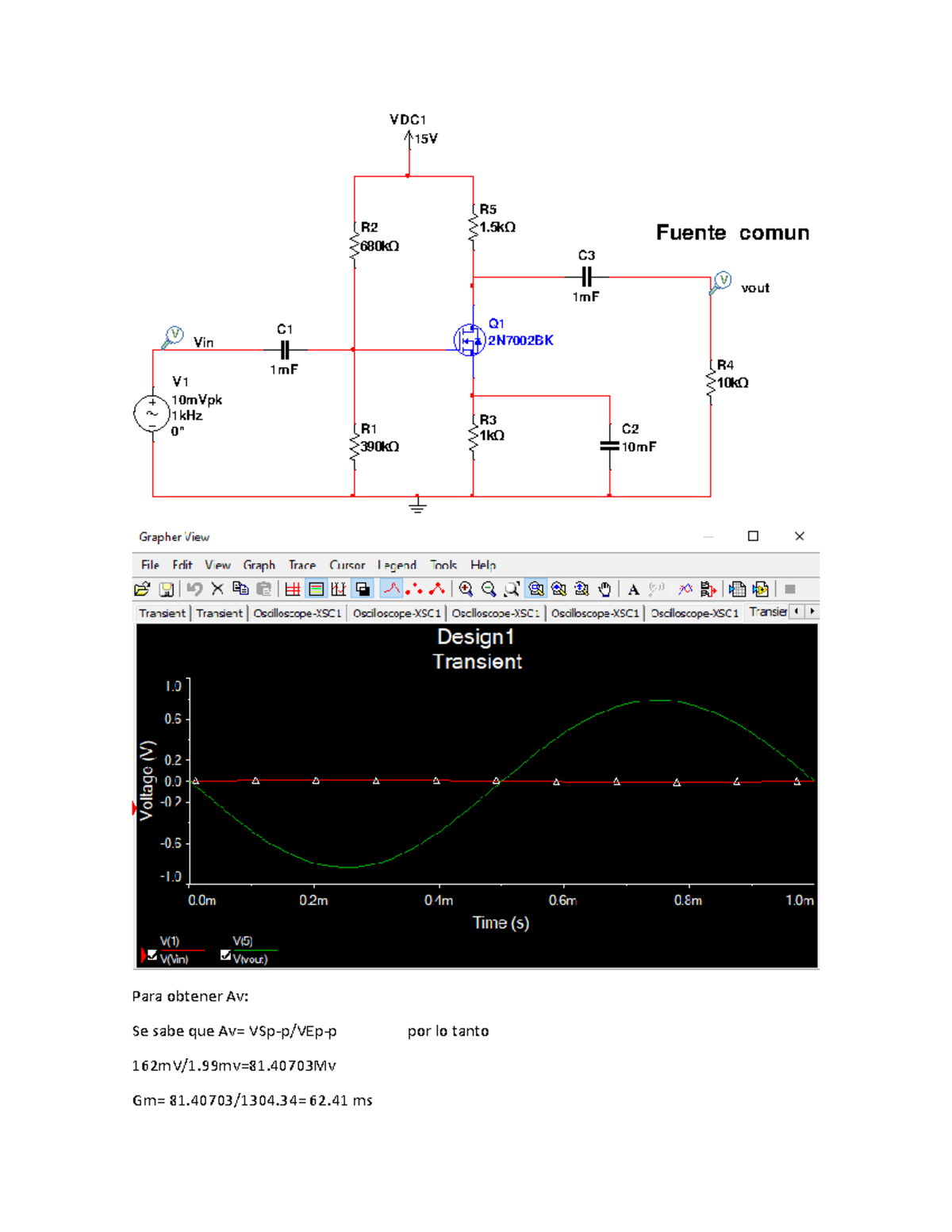
Task: Click the stop simulation square icon
Action: click(789, 589)
